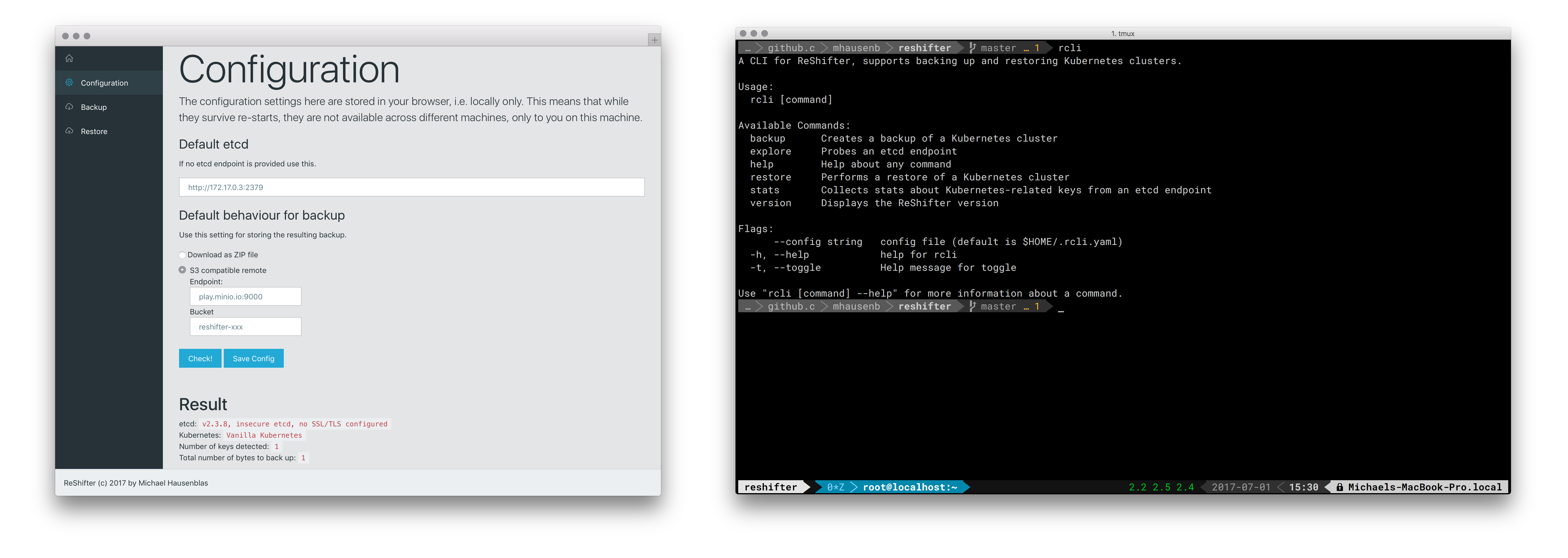The image size is (1568, 558).
Task: Click the home icon in sidebar
Action: 69,58
